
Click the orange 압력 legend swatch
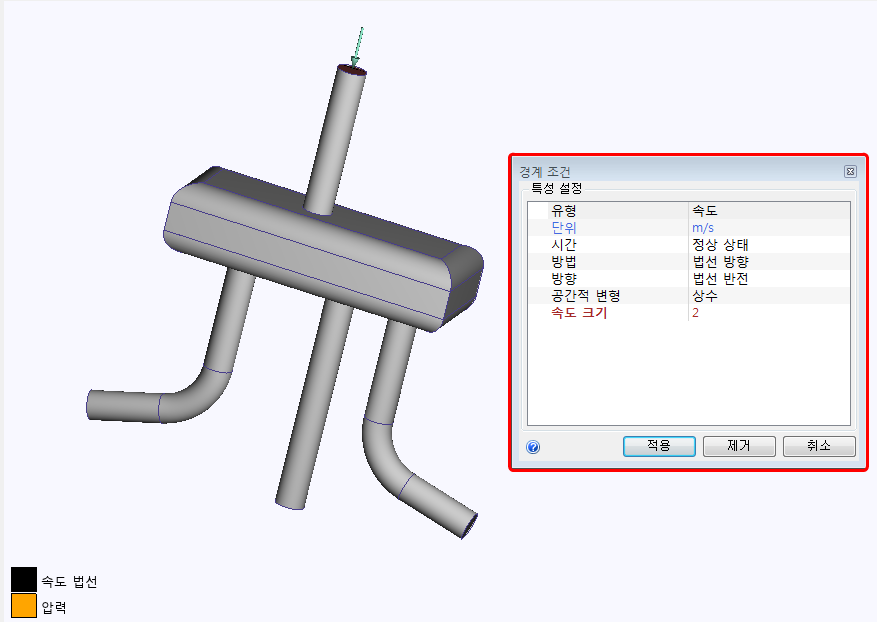pos(22,603)
